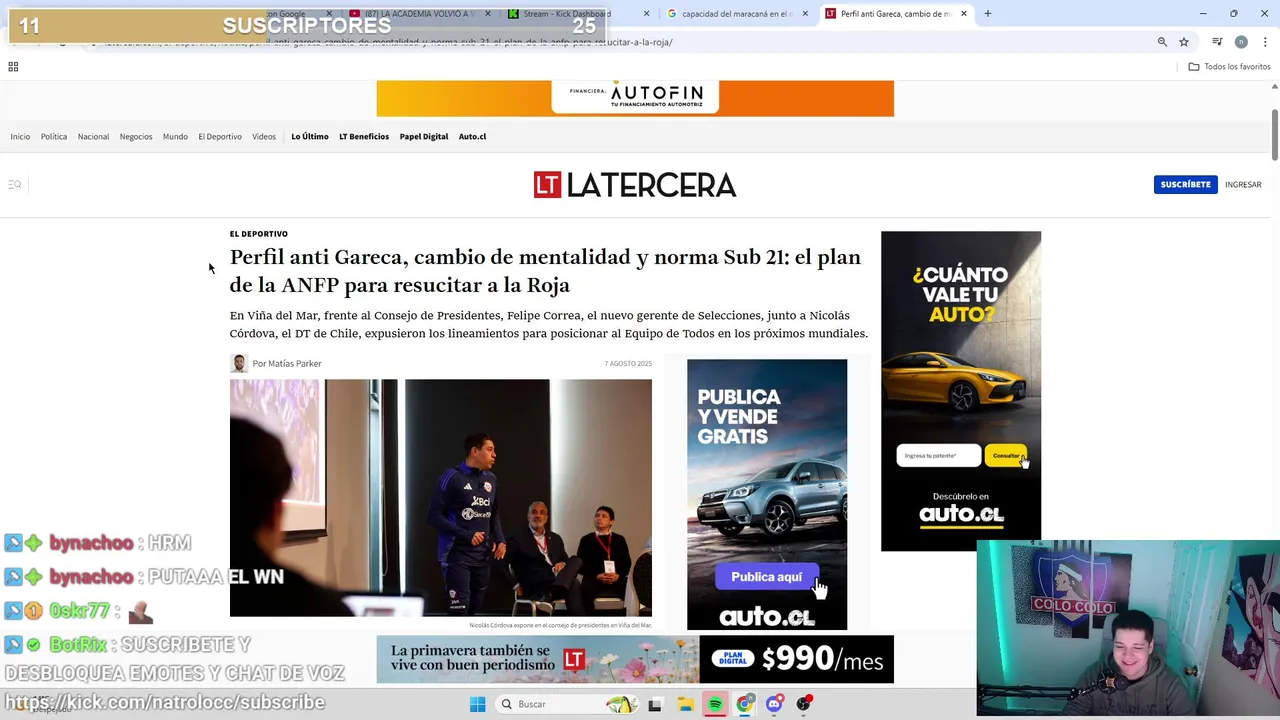The height and width of the screenshot is (720, 1280).
Task: Open Spotify from the taskbar
Action: click(716, 704)
